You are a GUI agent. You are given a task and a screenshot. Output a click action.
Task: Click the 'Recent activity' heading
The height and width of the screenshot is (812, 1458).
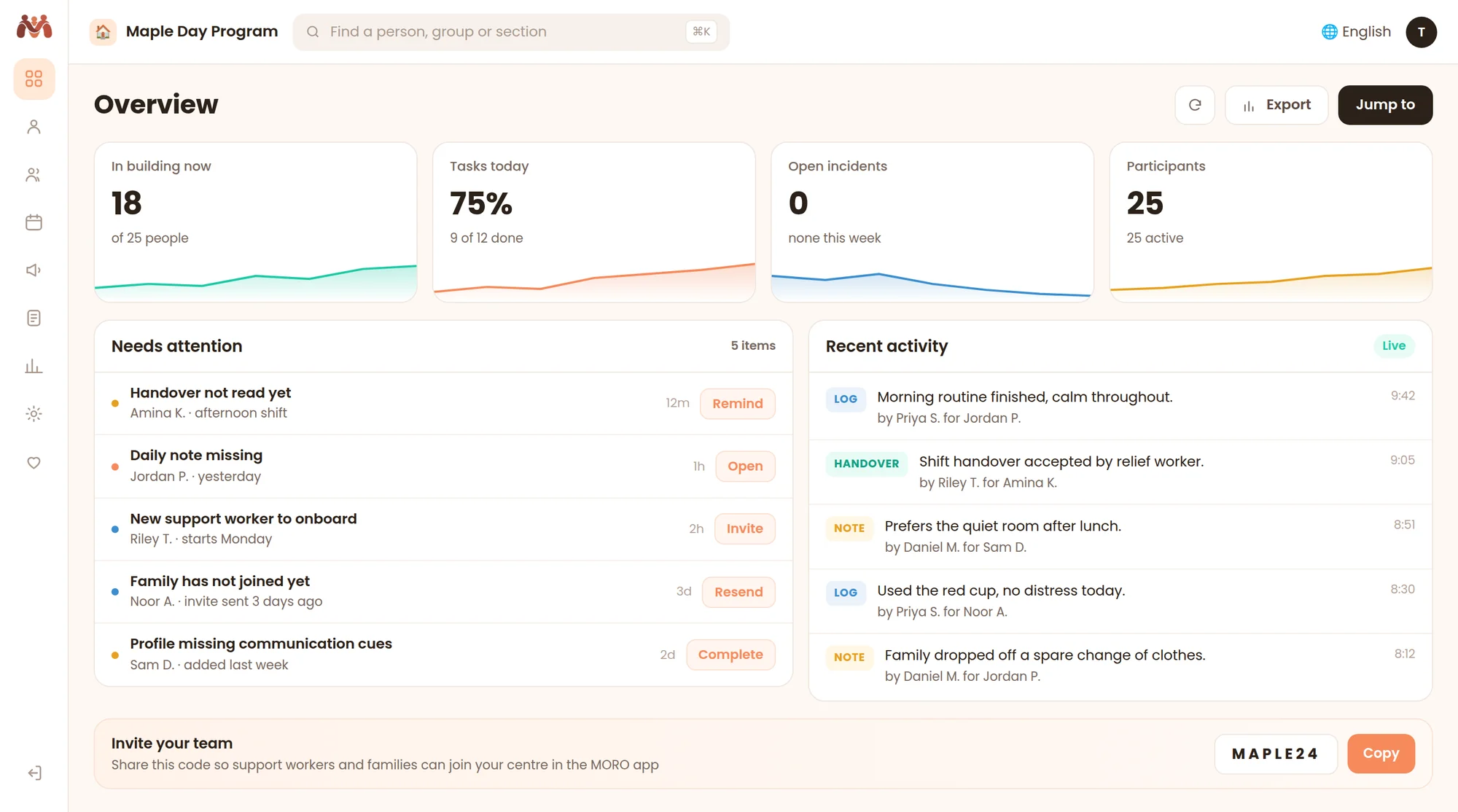(x=886, y=346)
